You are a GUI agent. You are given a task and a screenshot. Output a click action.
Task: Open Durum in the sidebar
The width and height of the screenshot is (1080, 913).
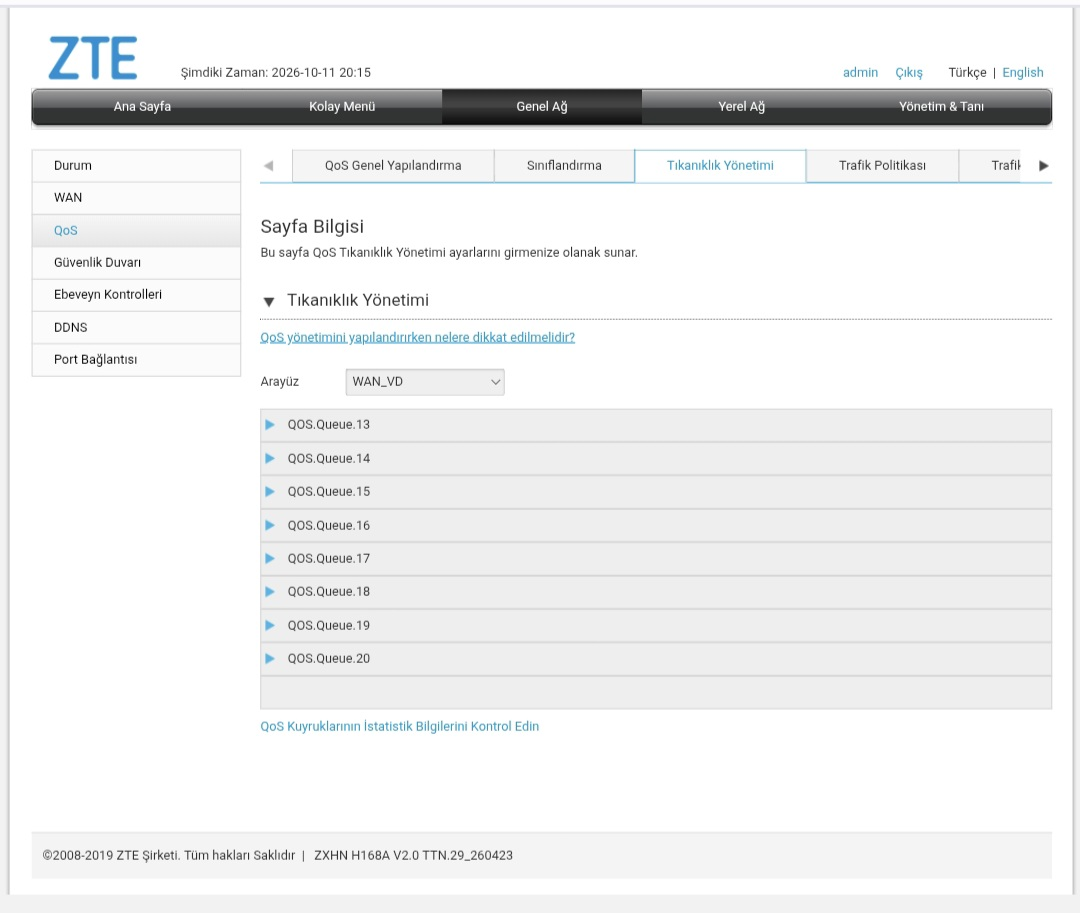coord(136,166)
